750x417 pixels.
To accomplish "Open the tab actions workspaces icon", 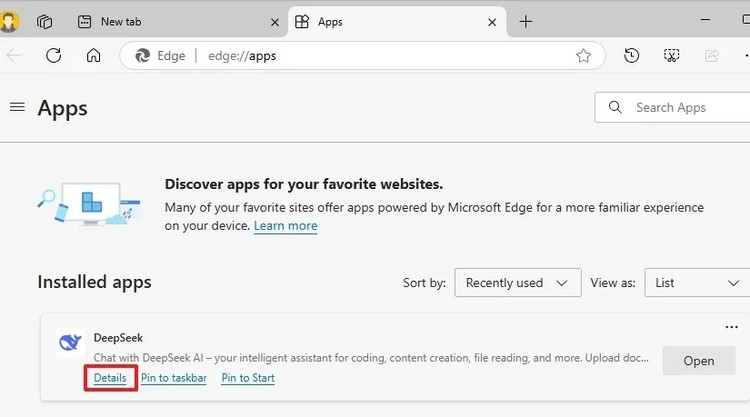I will click(x=44, y=22).
